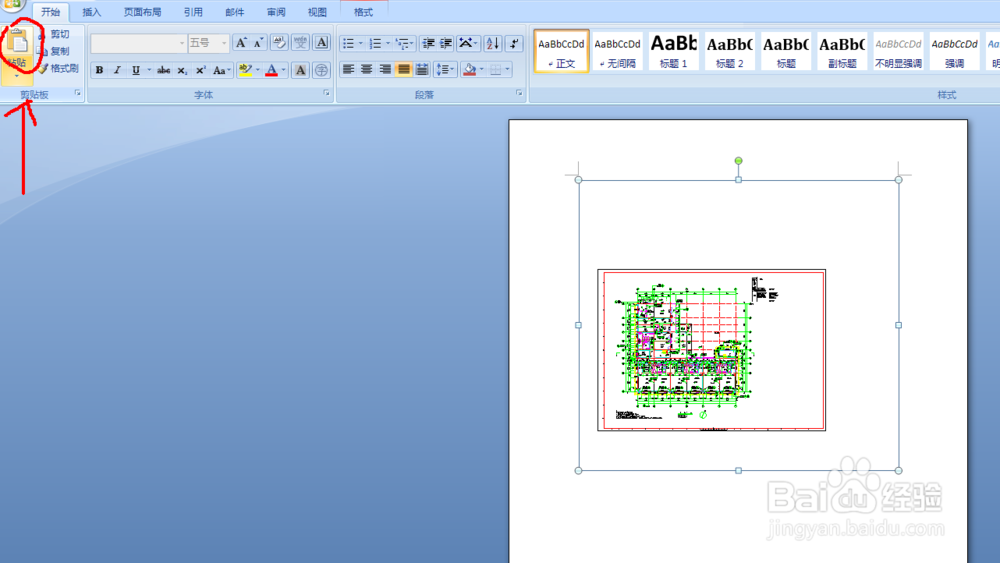The width and height of the screenshot is (1000, 563).
Task: Apply the 副标题 (Subtitle) style
Action: tap(842, 52)
